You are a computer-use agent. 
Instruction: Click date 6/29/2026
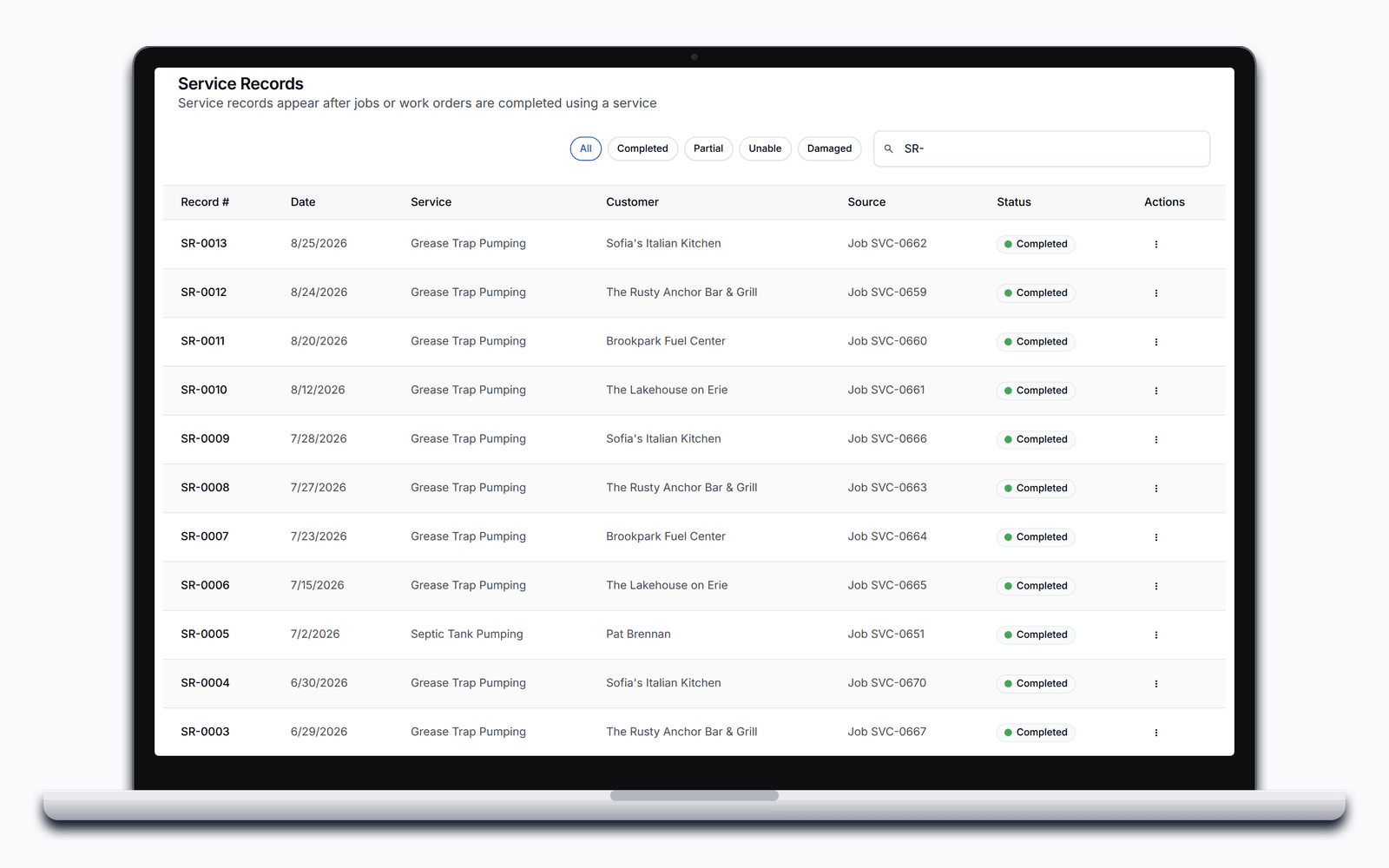click(x=319, y=733)
